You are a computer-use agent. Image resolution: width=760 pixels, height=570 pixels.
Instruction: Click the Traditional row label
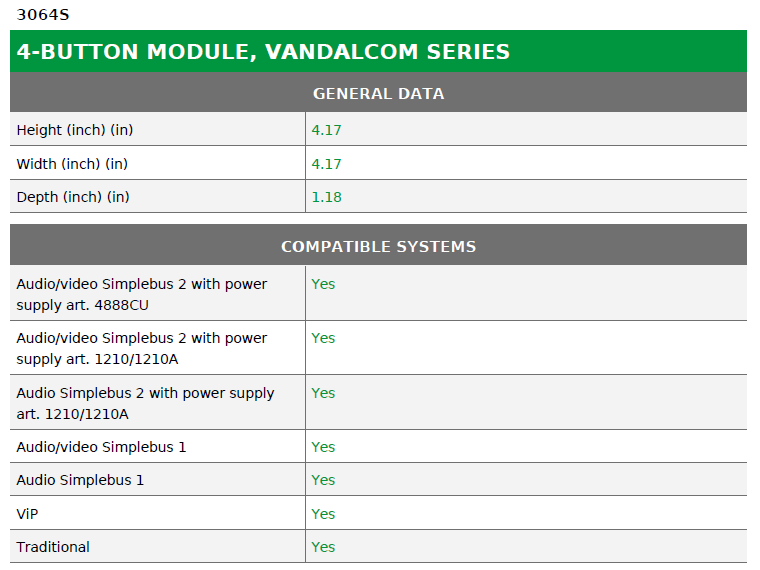click(x=53, y=547)
